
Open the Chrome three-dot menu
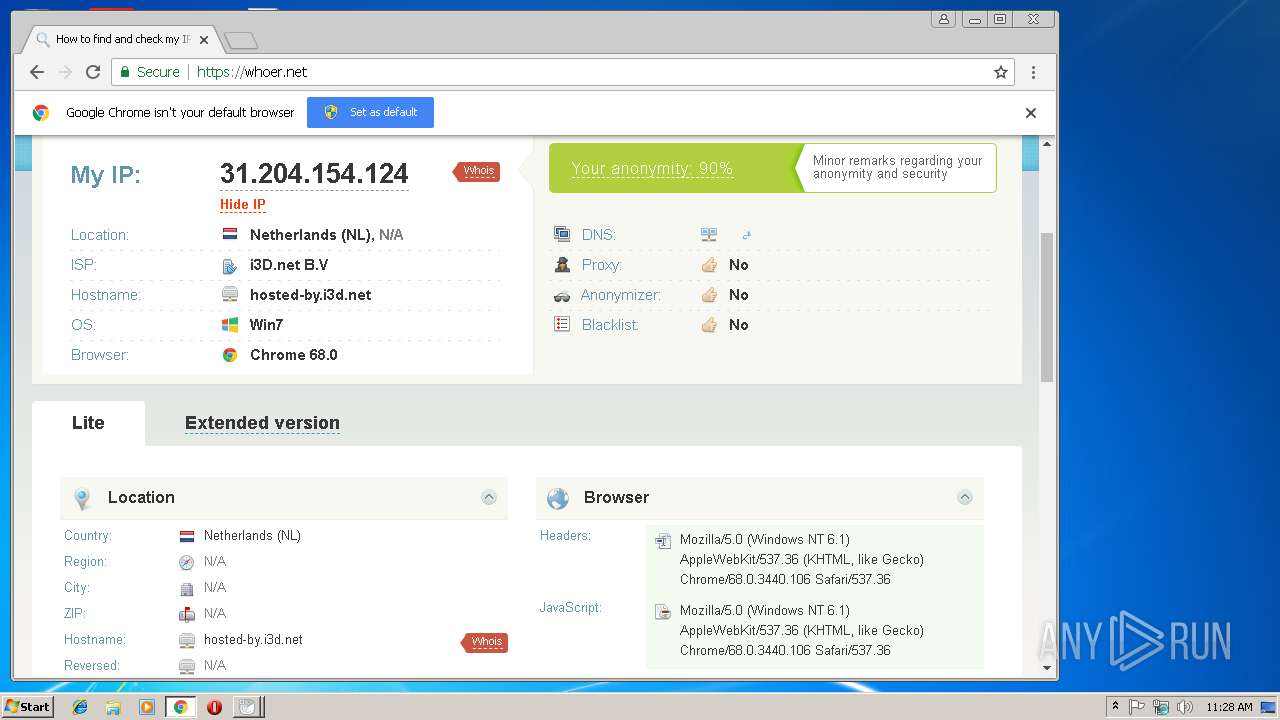(1033, 72)
